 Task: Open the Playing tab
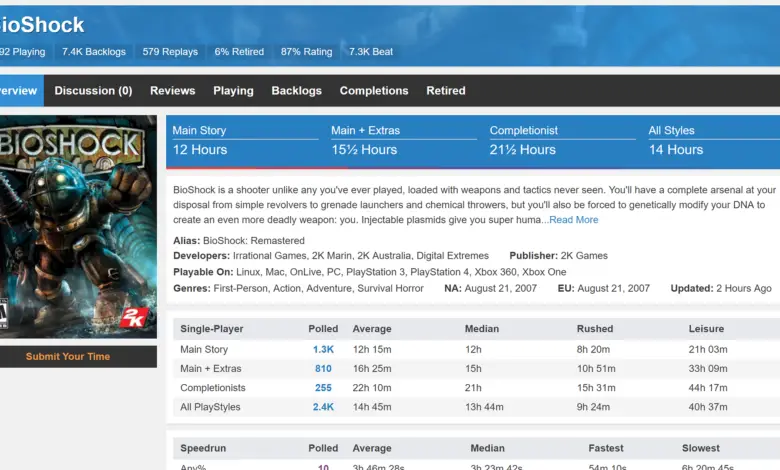(x=233, y=91)
